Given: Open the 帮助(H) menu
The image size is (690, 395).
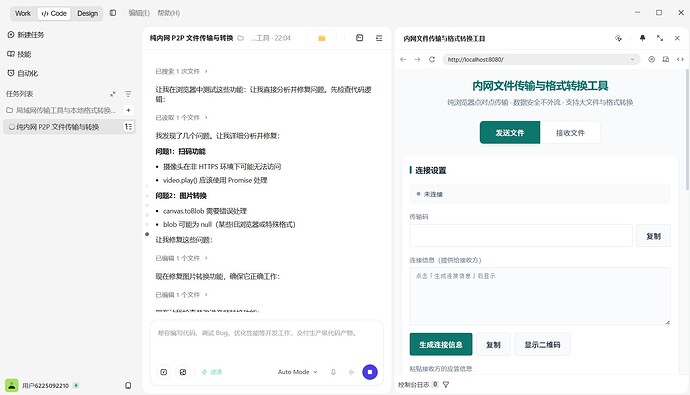Looking at the screenshot, I should tap(169, 13).
